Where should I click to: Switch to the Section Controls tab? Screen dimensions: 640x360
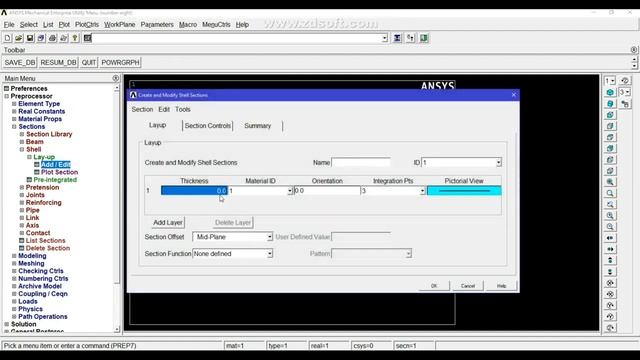point(208,126)
